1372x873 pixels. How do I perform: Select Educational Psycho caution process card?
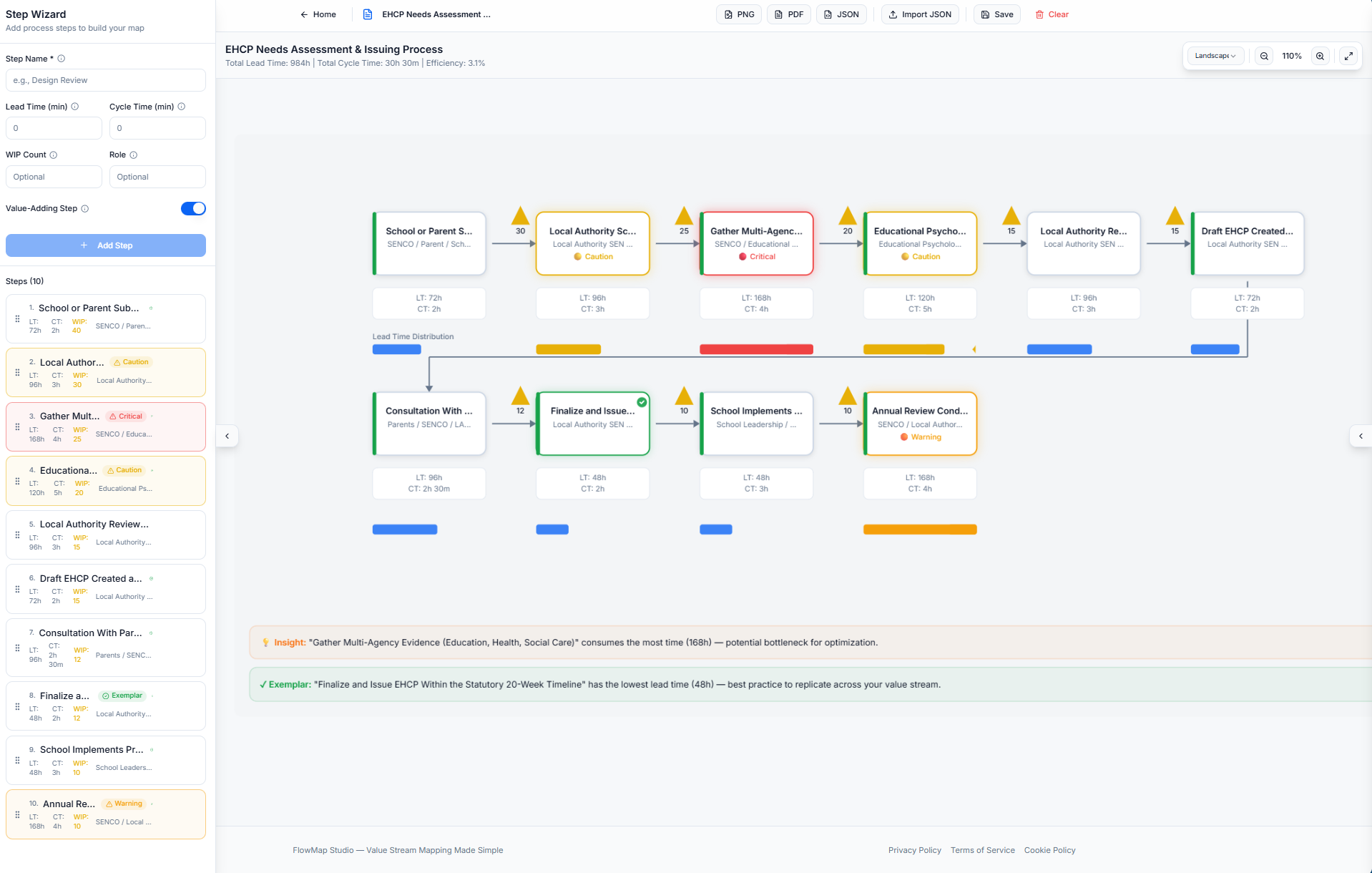(920, 243)
